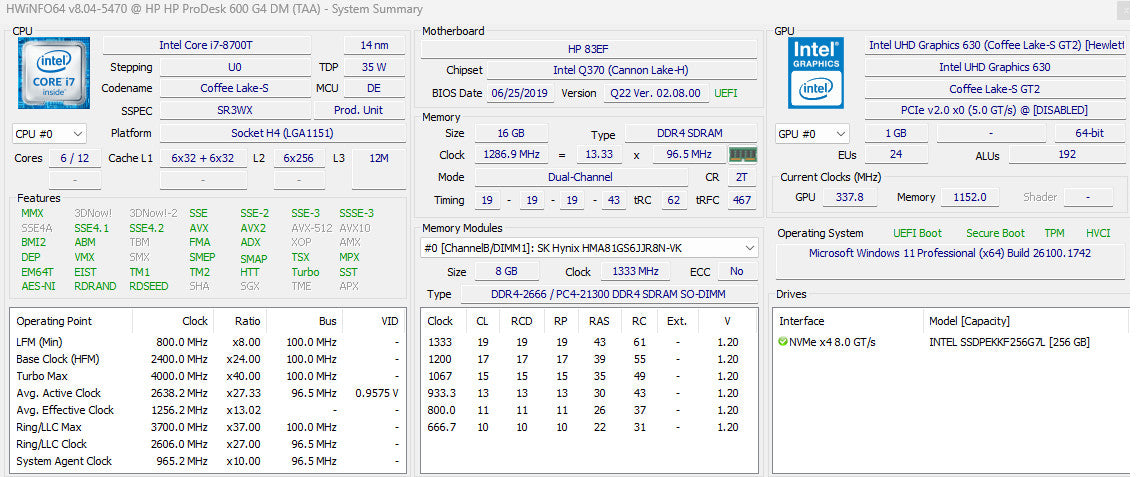Click the L1 cache 6x32 + 6x32 field

pyautogui.click(x=203, y=158)
